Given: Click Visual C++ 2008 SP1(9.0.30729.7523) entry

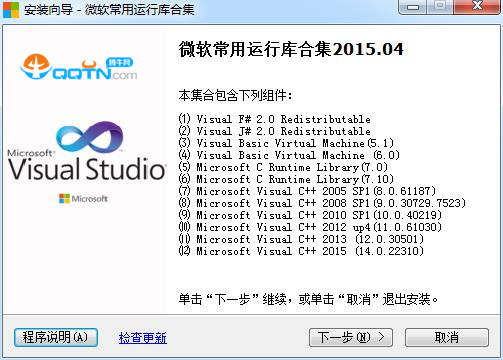Looking at the screenshot, I should click(x=322, y=203).
